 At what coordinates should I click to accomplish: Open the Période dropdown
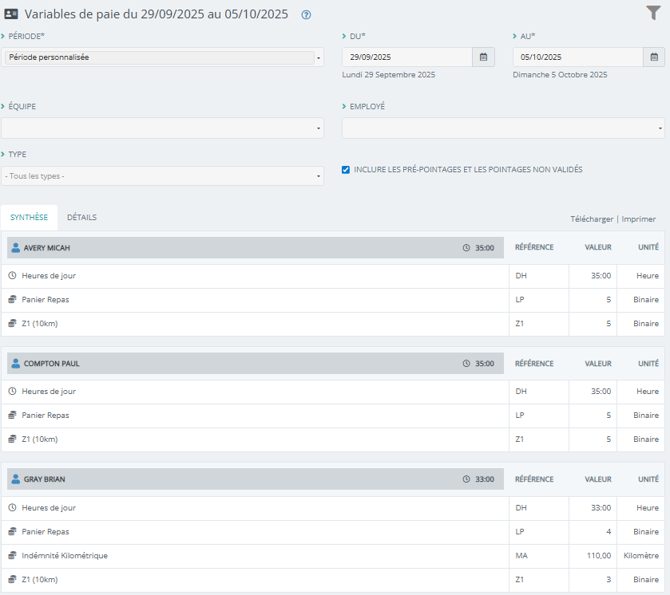(162, 58)
